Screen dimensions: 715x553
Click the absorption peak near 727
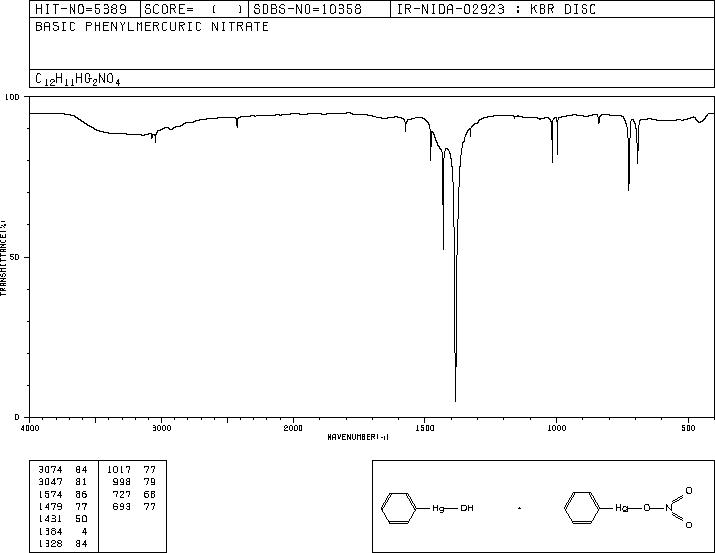628,189
